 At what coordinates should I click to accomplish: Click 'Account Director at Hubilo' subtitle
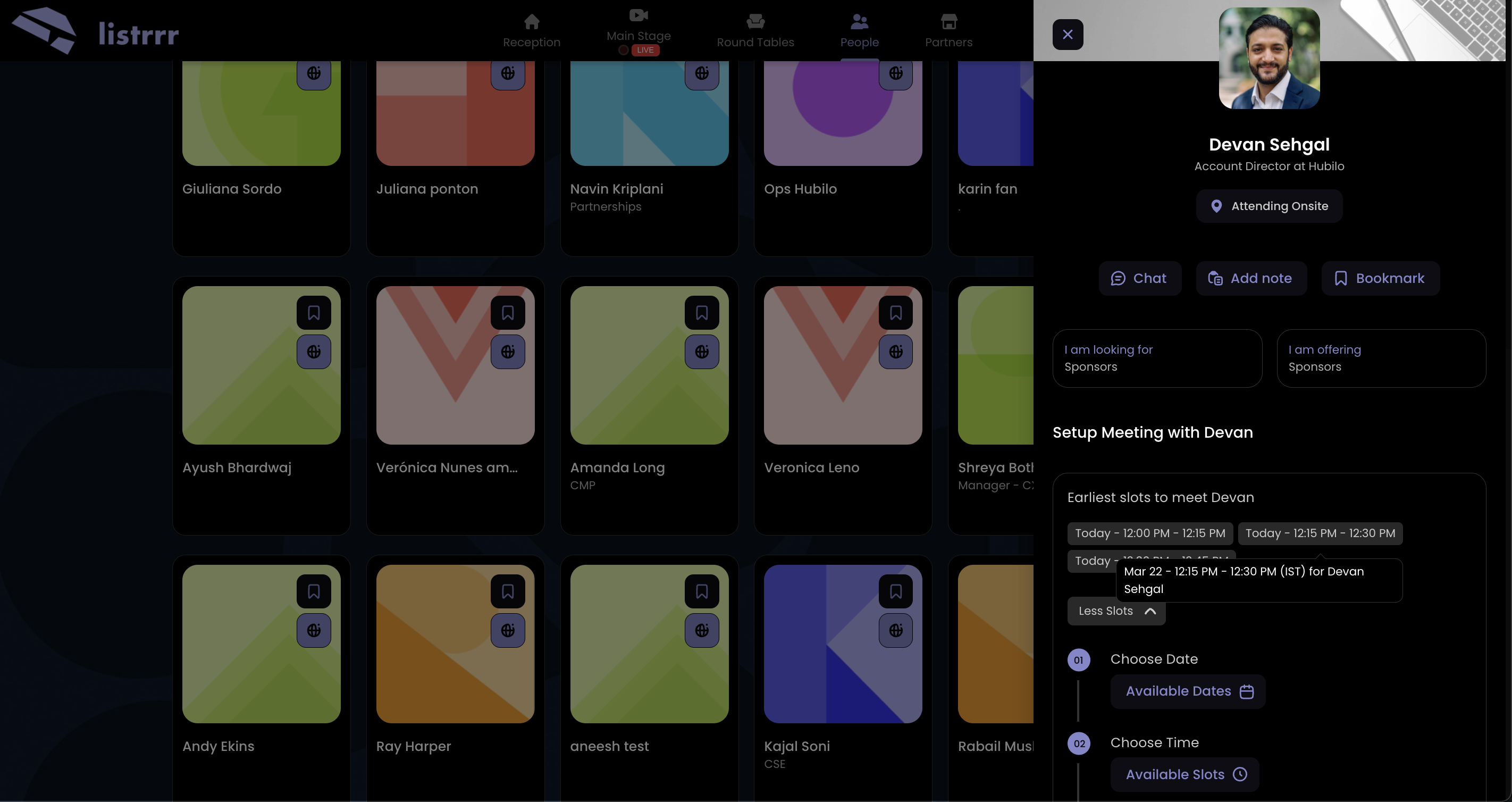coord(1269,166)
